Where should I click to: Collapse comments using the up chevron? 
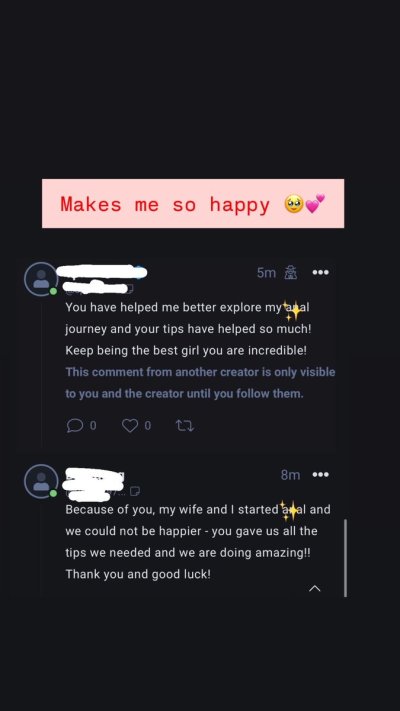[x=314, y=589]
